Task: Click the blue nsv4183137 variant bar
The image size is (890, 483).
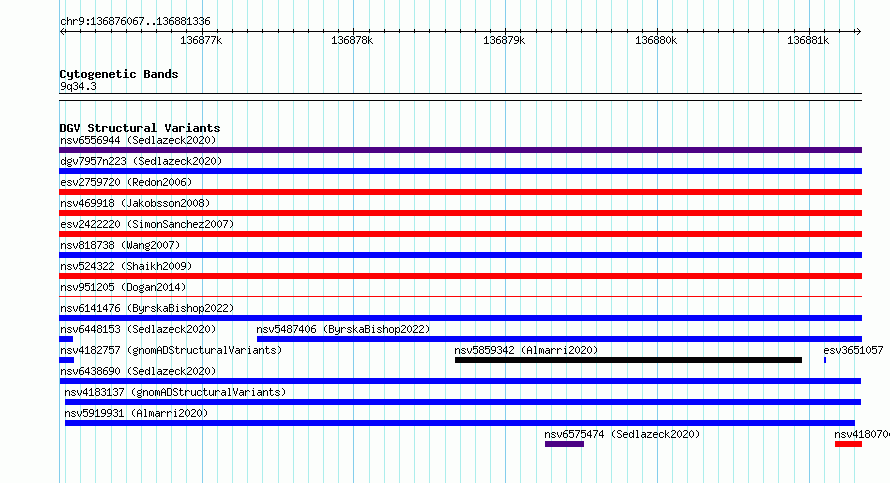Action: (463, 402)
